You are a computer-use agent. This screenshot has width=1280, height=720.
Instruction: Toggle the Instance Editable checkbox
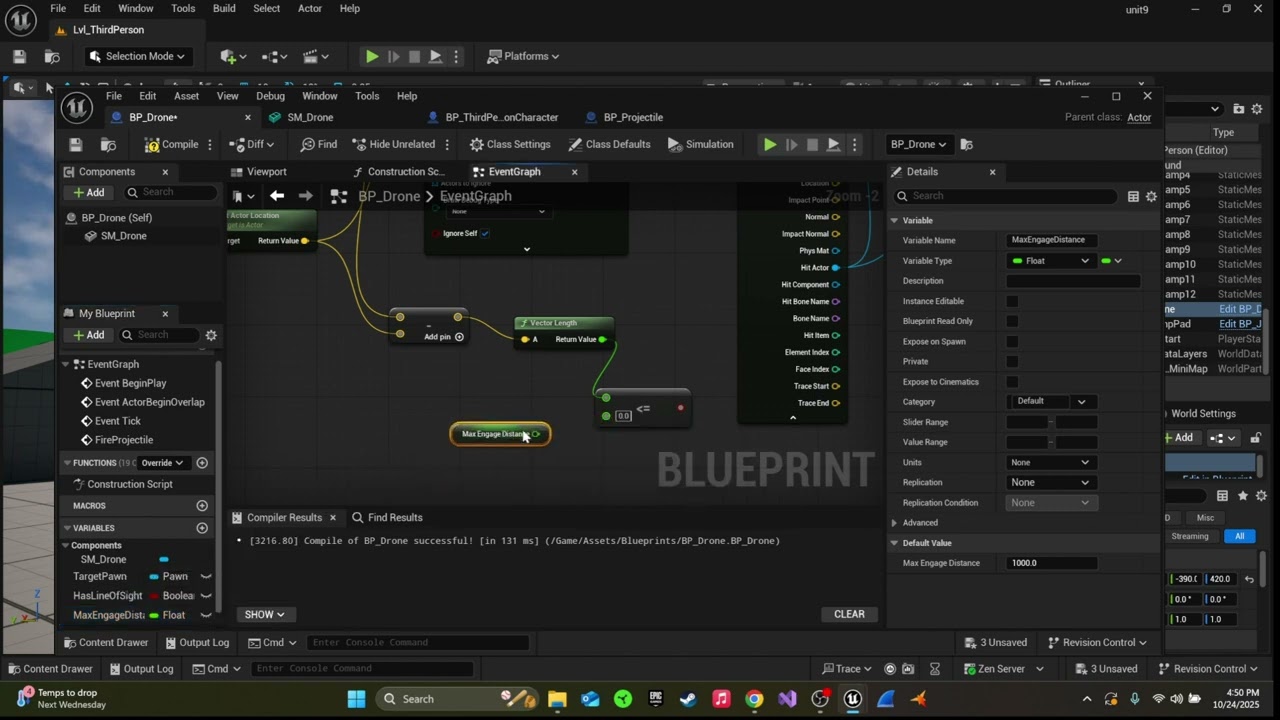pos(1012,301)
